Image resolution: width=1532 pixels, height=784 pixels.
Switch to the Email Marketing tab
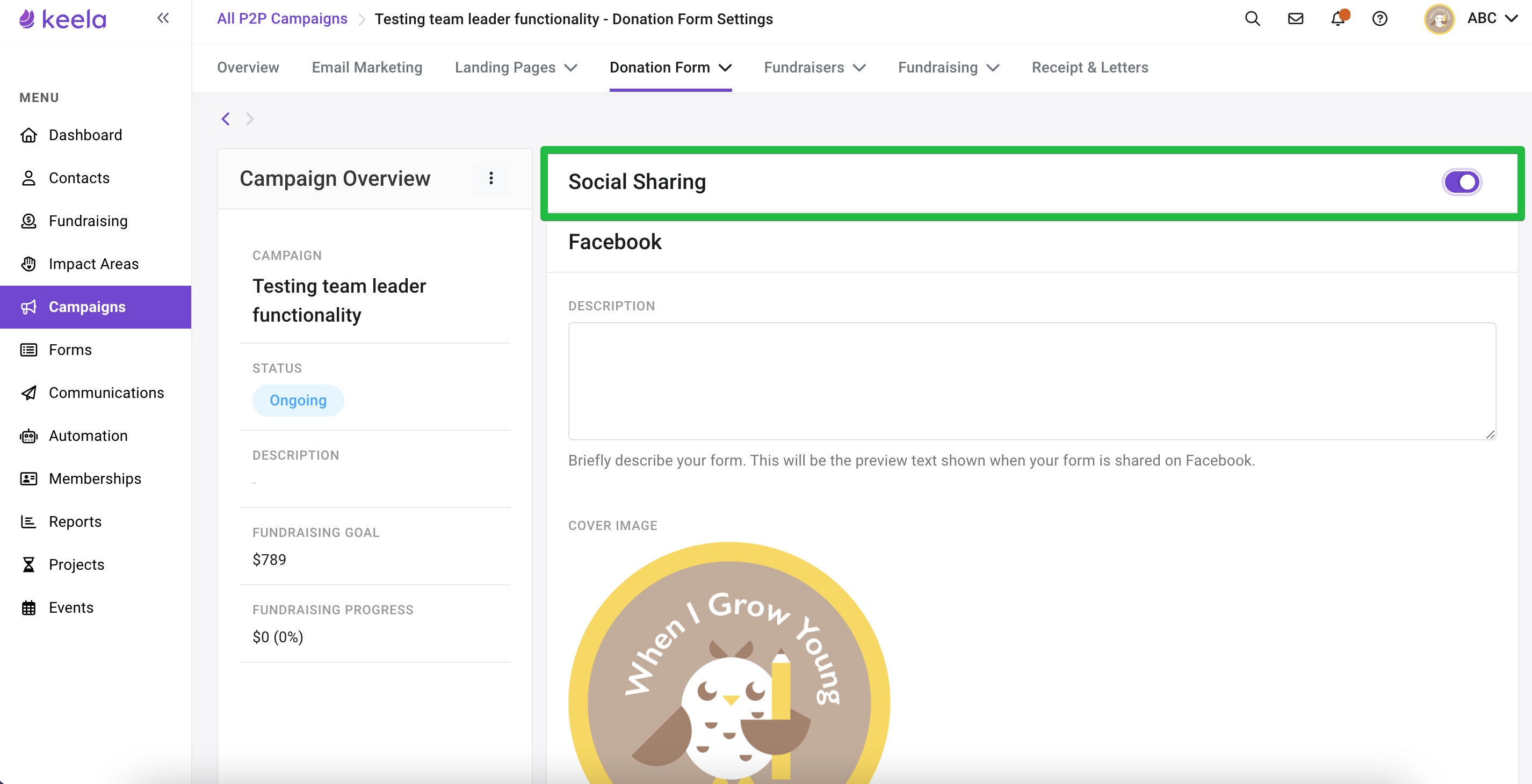click(366, 67)
